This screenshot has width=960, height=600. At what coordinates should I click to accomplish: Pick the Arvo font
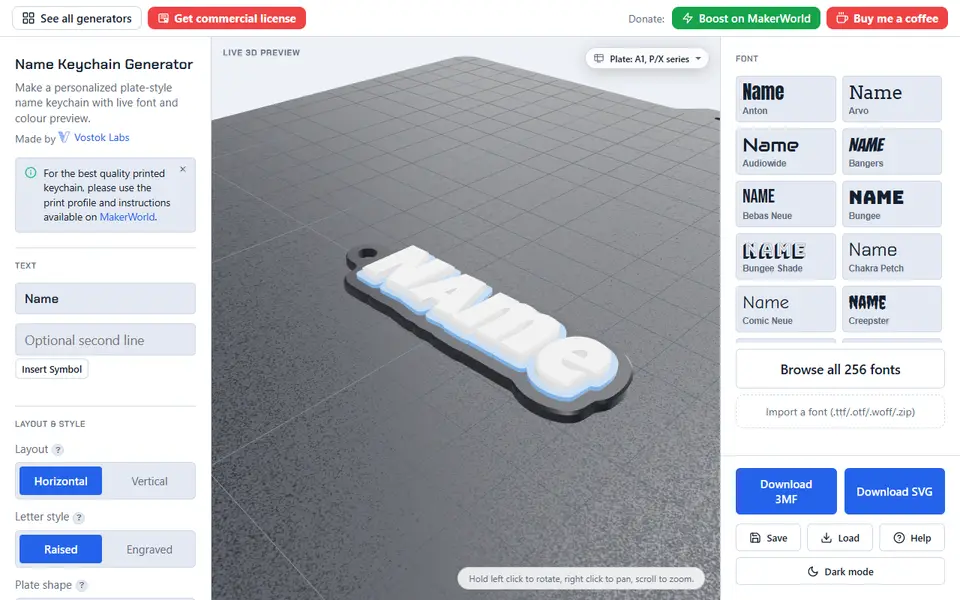[891, 99]
